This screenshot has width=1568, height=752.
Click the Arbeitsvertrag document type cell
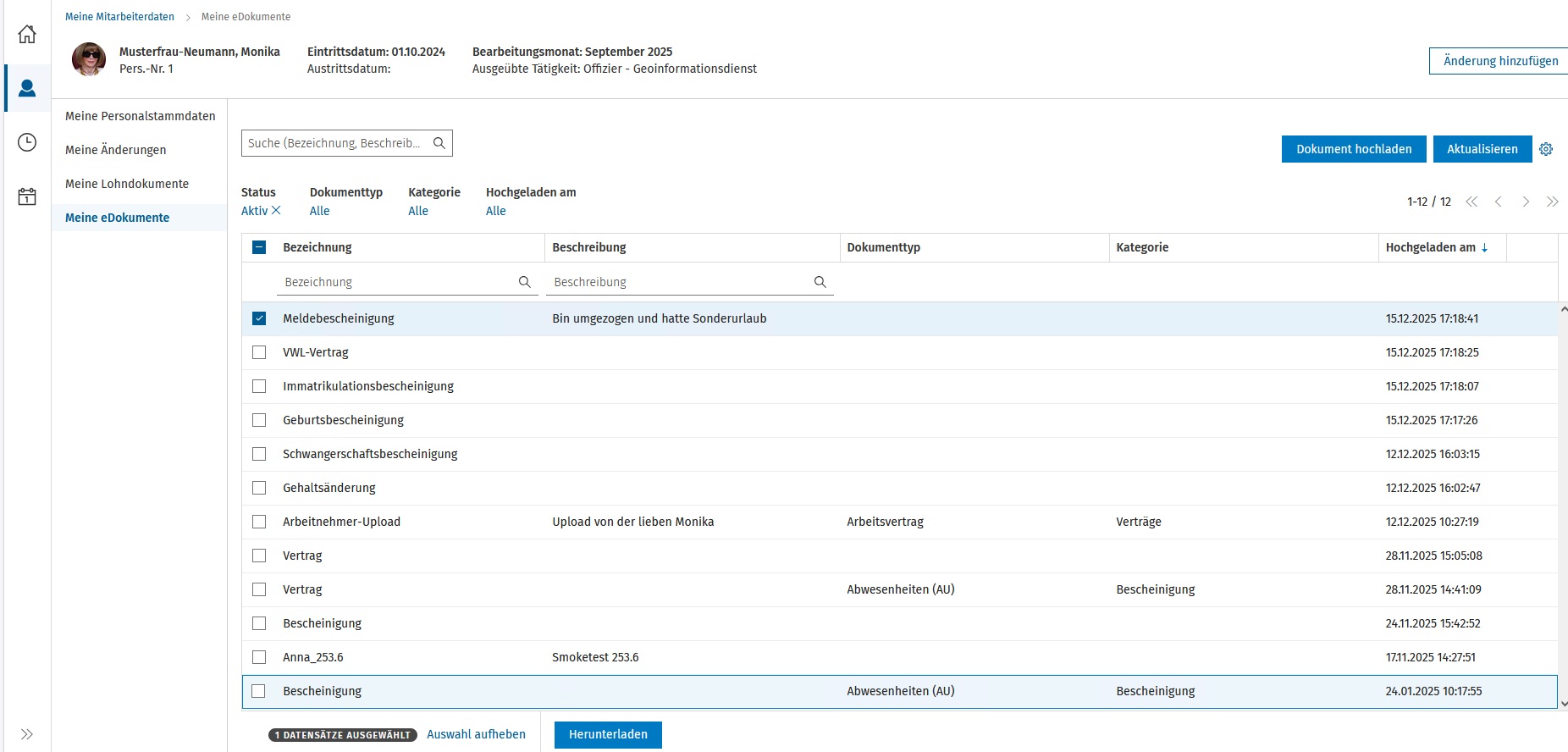coord(885,522)
